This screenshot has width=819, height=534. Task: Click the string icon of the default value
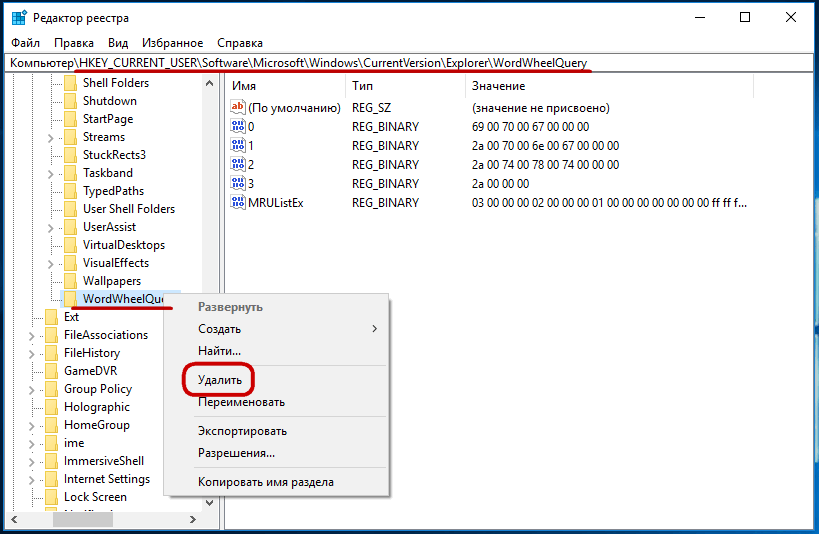click(238, 108)
